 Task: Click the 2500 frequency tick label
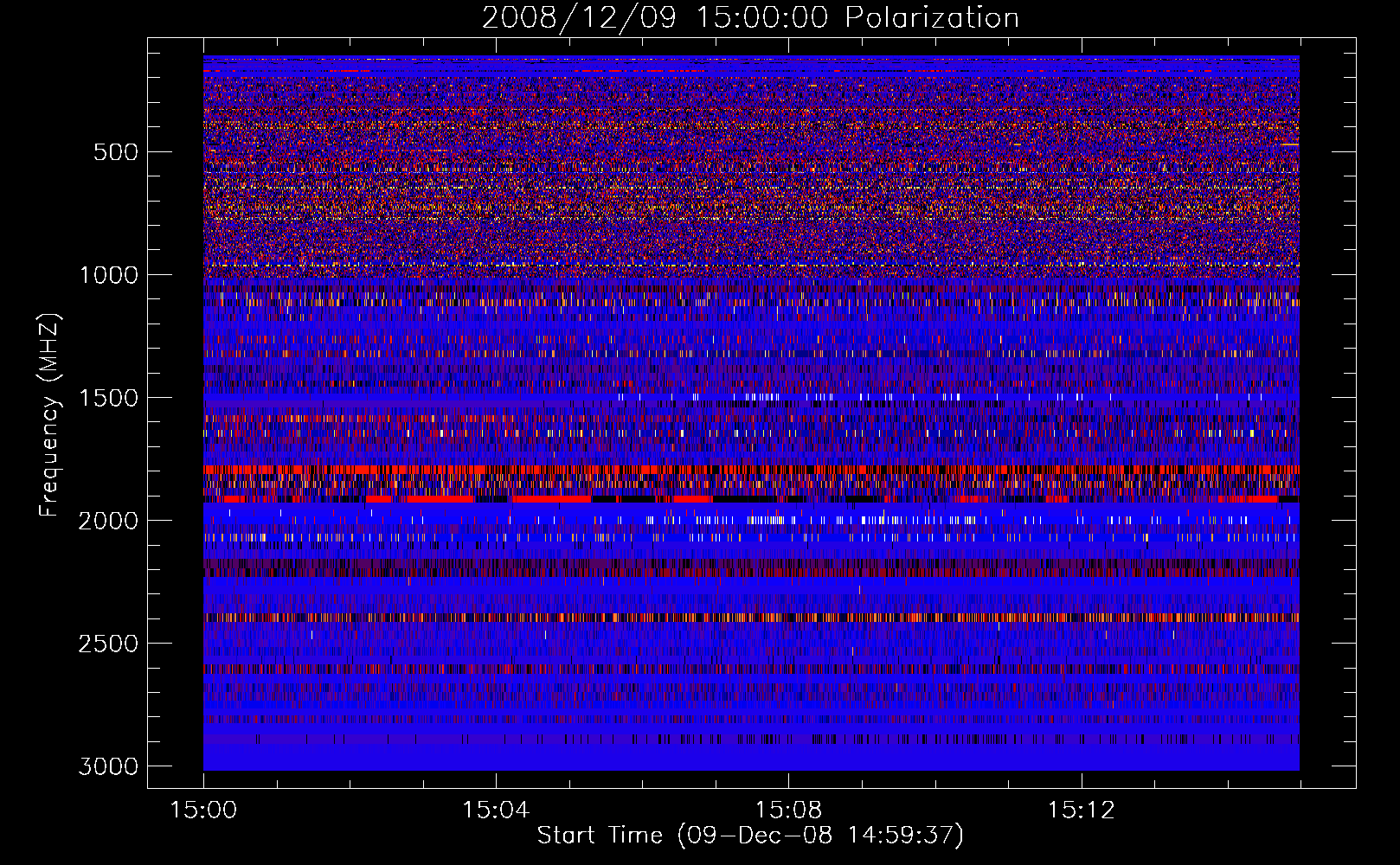coord(108,644)
